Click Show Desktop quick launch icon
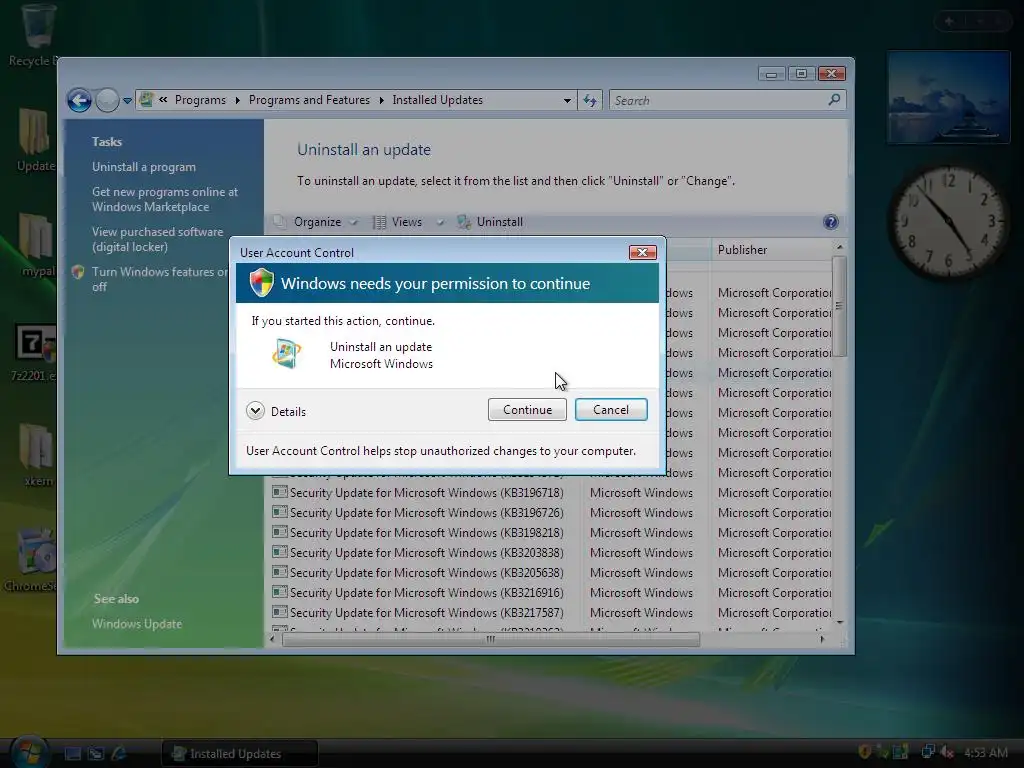This screenshot has height=768, width=1024. [72, 754]
